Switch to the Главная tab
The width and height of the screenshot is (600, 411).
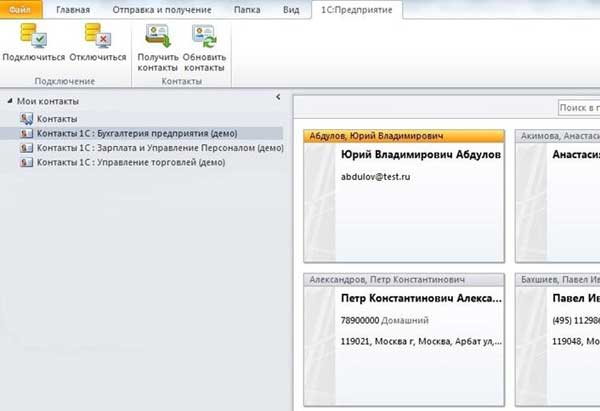pos(72,9)
